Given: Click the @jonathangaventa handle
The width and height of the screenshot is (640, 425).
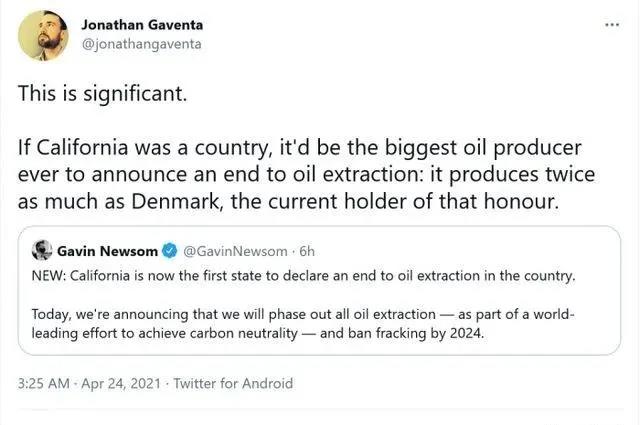Looking at the screenshot, I should pos(139,43).
